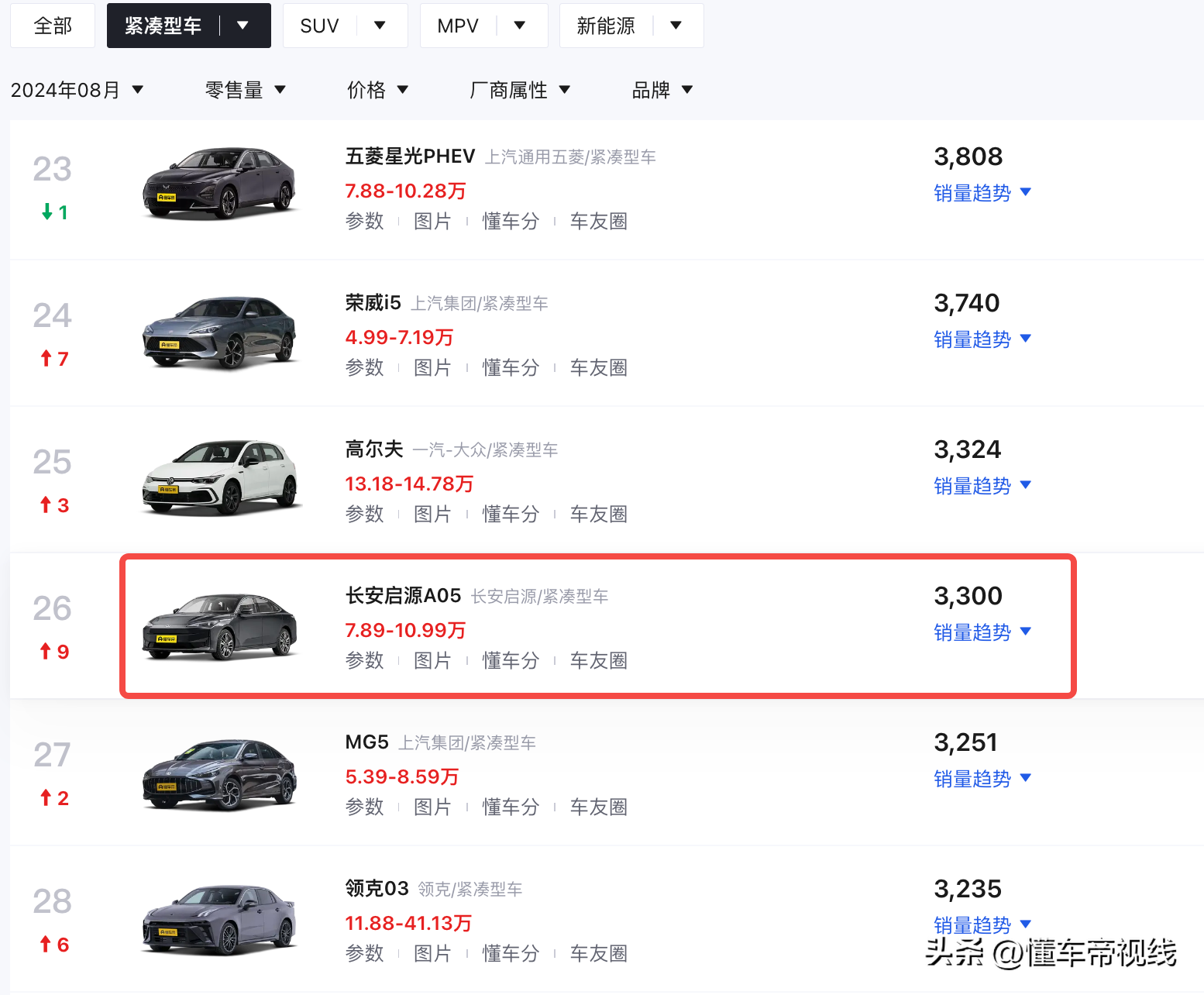Select the SUV category tab
The width and height of the screenshot is (1204, 995).
click(319, 25)
